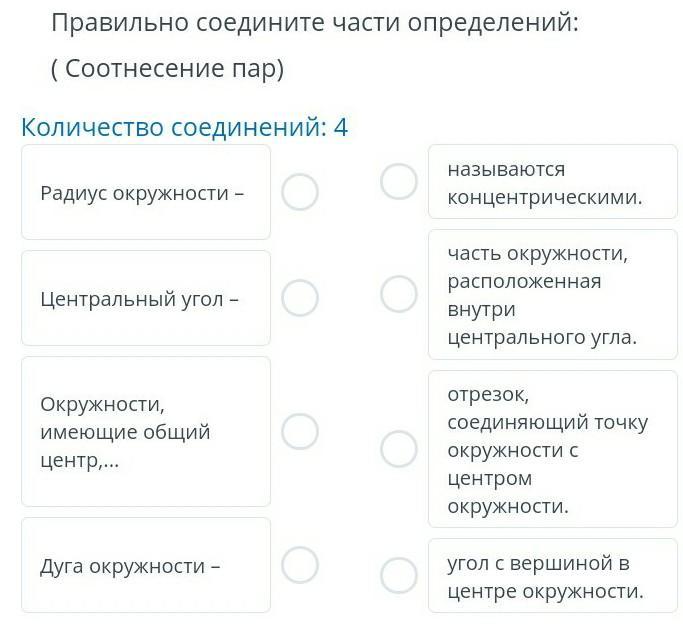This screenshot has height=635, width=683.
Task: Click the Центральный угол card
Action: point(146,298)
